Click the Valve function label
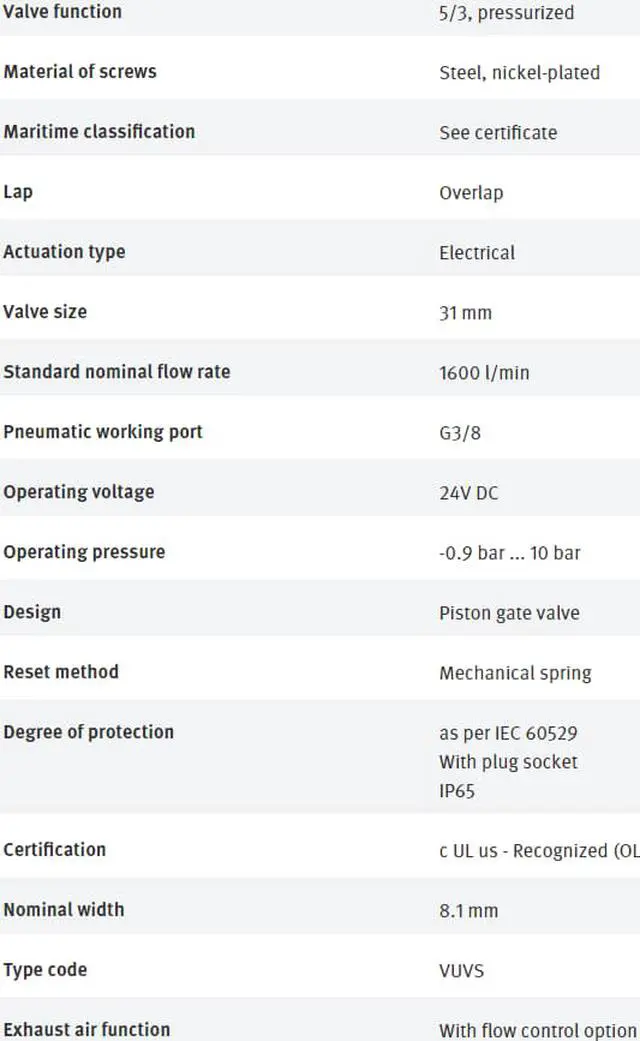 point(62,11)
